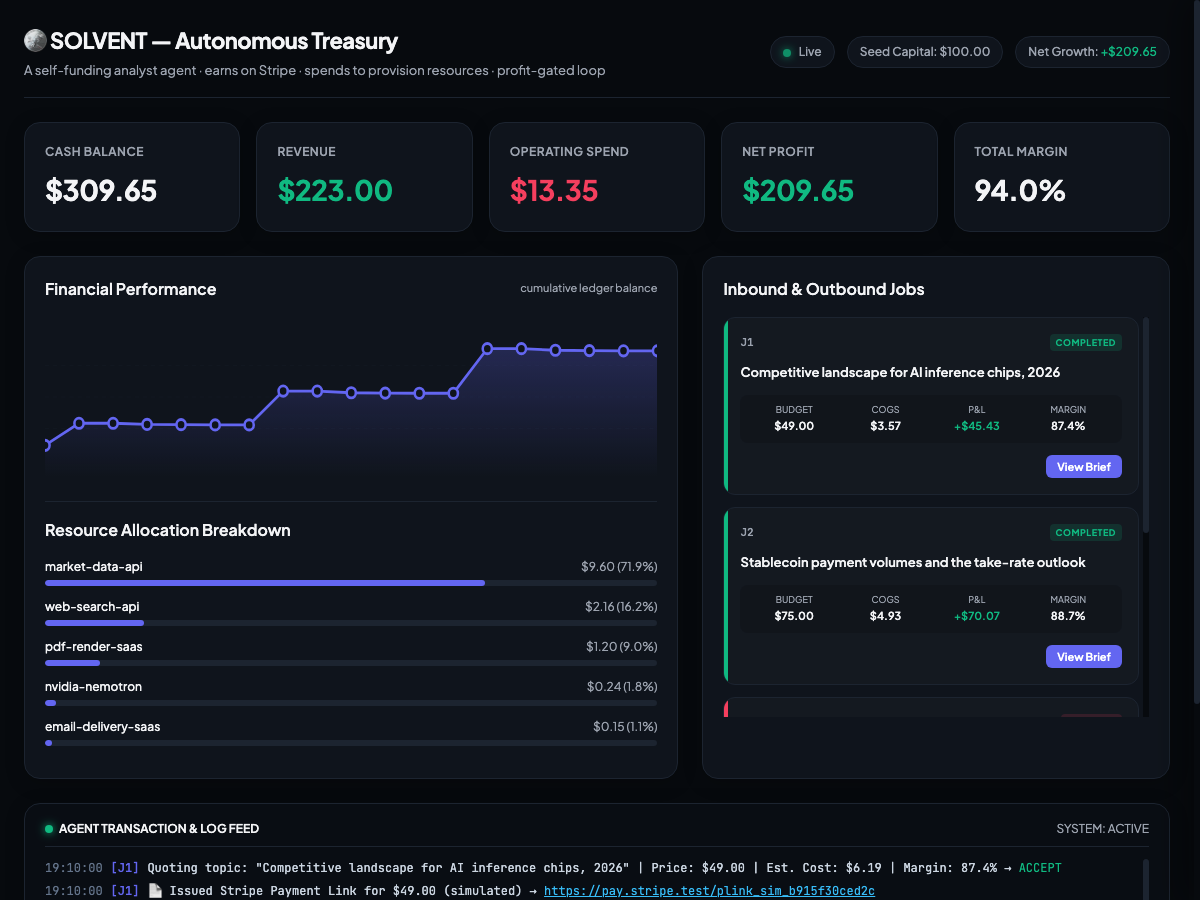Click the $0.15 (1.1%) value
The image size is (1200, 900).
coord(625,727)
